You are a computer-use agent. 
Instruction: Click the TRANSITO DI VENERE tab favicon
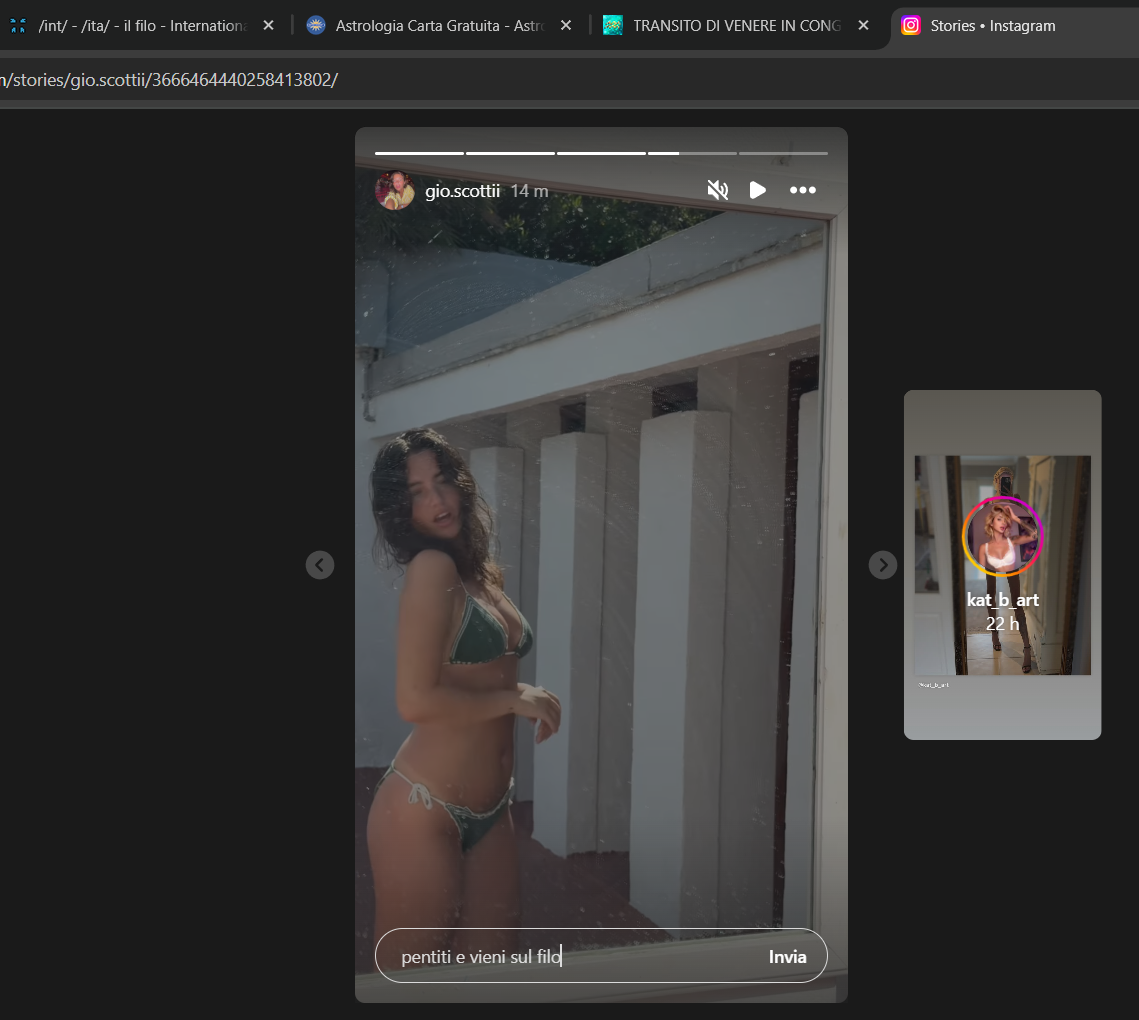point(612,25)
